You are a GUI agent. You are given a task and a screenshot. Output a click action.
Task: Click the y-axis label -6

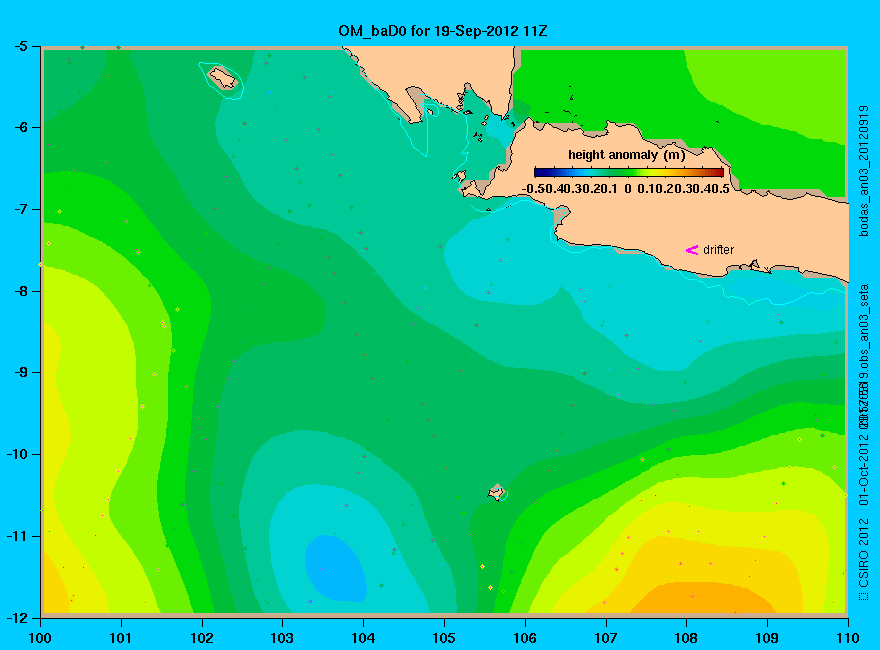(20, 127)
